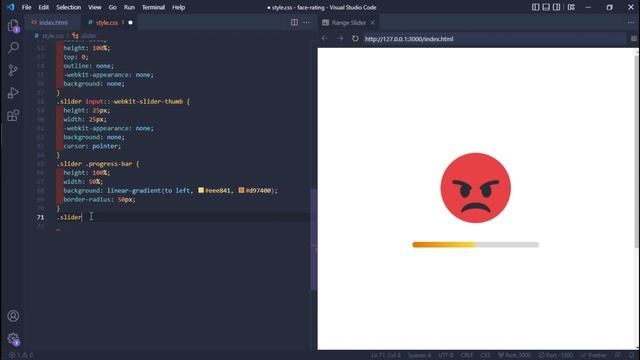Open editor More Actions ellipsis

tap(307, 22)
